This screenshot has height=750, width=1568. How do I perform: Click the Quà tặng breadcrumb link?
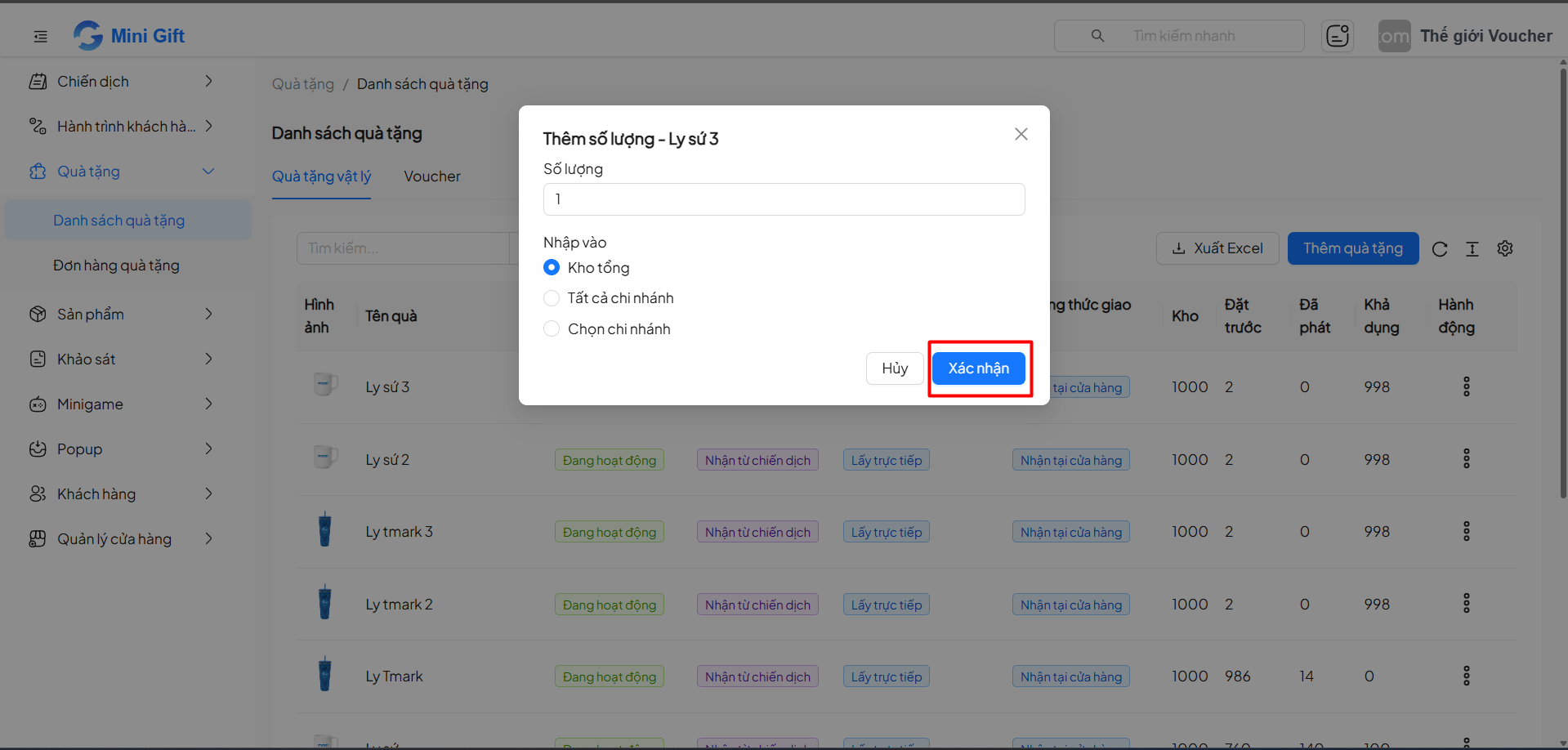(x=303, y=84)
